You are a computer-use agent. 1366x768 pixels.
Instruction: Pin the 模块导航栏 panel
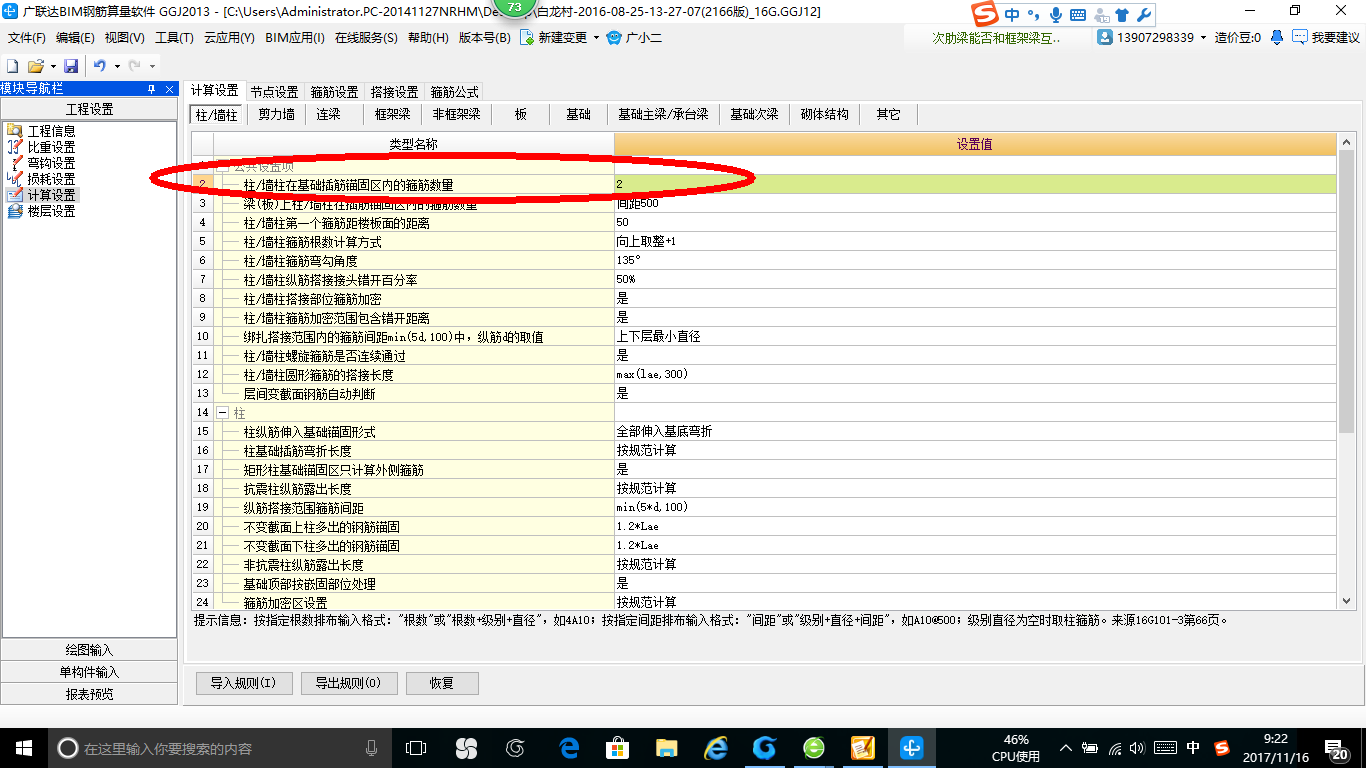tap(152, 88)
